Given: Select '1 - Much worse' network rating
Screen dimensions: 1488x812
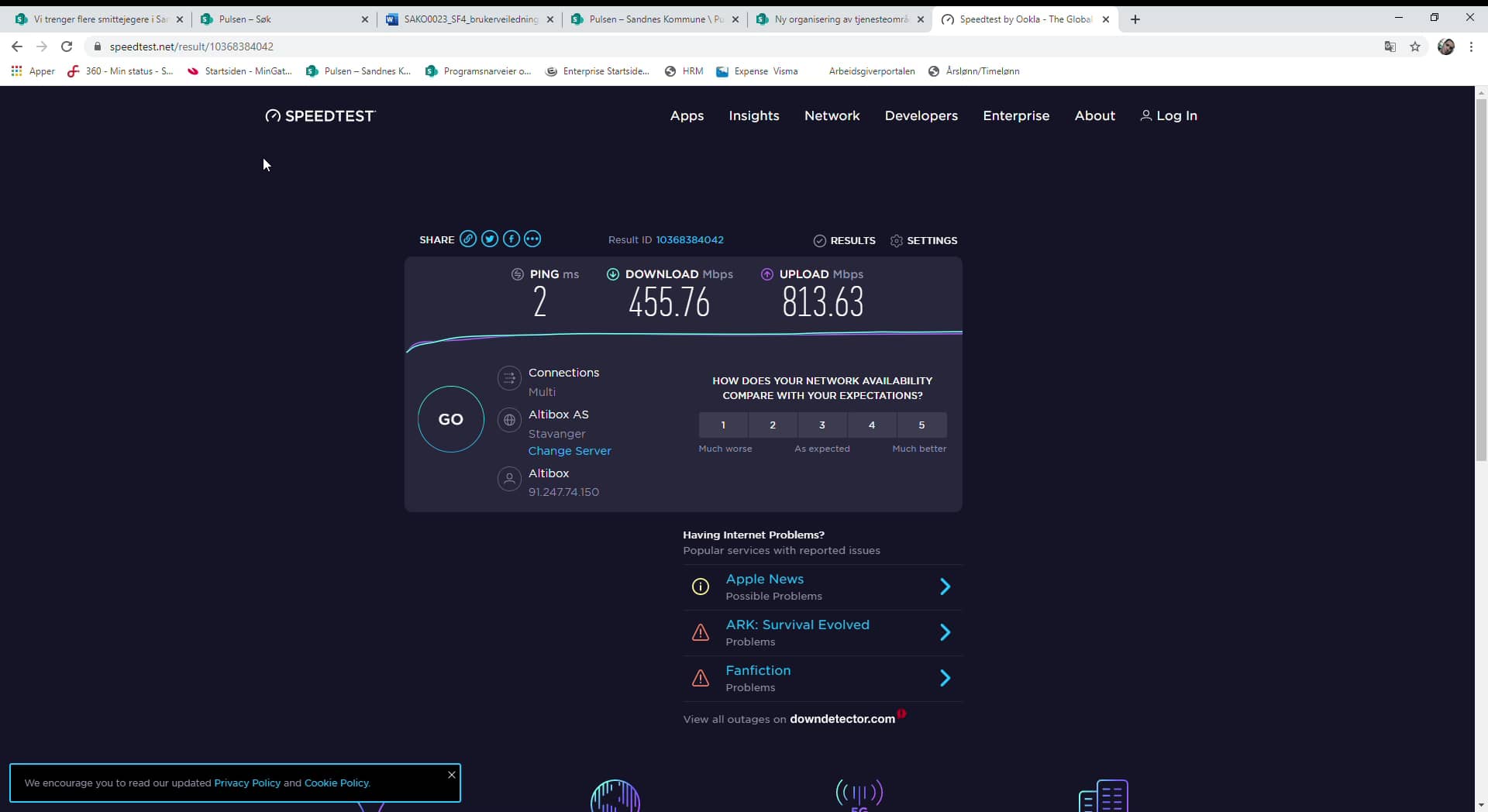Looking at the screenshot, I should click(x=722, y=425).
